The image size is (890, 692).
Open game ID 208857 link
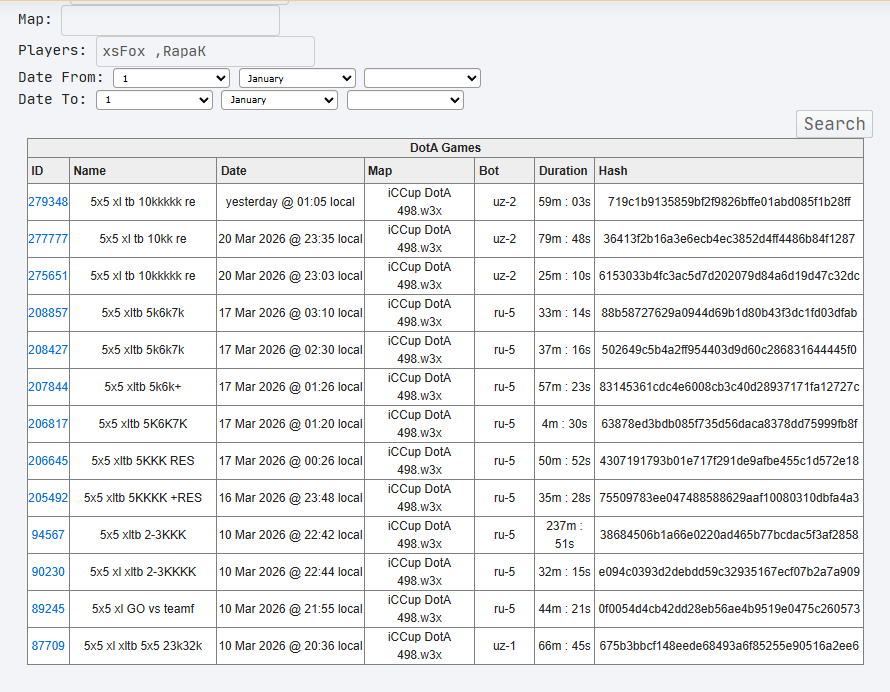click(x=48, y=313)
